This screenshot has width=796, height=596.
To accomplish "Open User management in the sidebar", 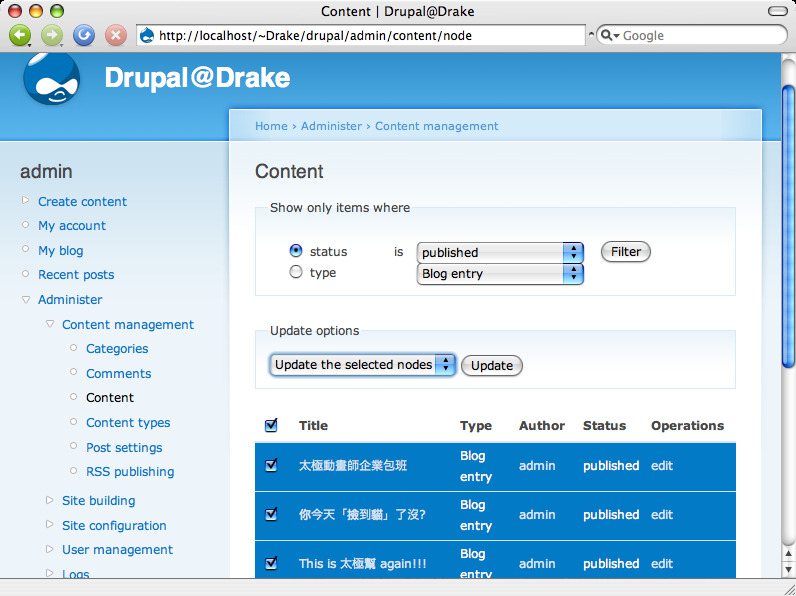I will coord(117,550).
